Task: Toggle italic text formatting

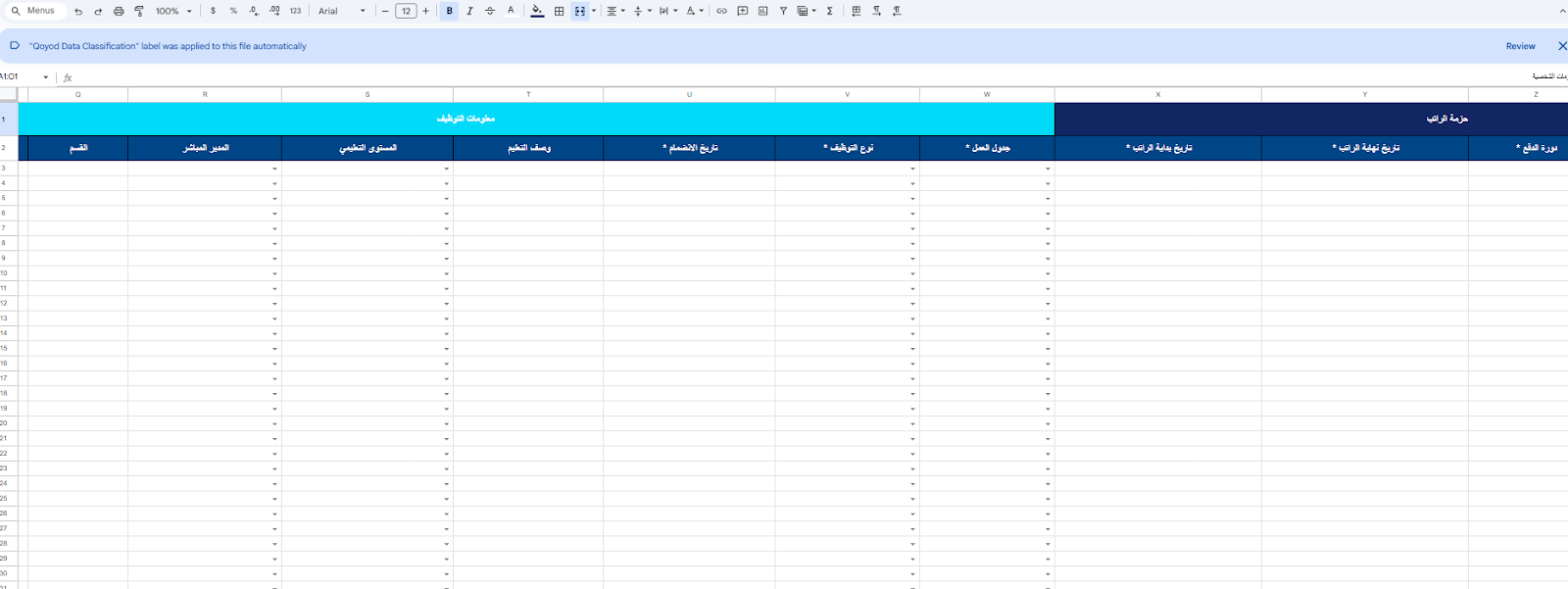Action: pos(469,11)
